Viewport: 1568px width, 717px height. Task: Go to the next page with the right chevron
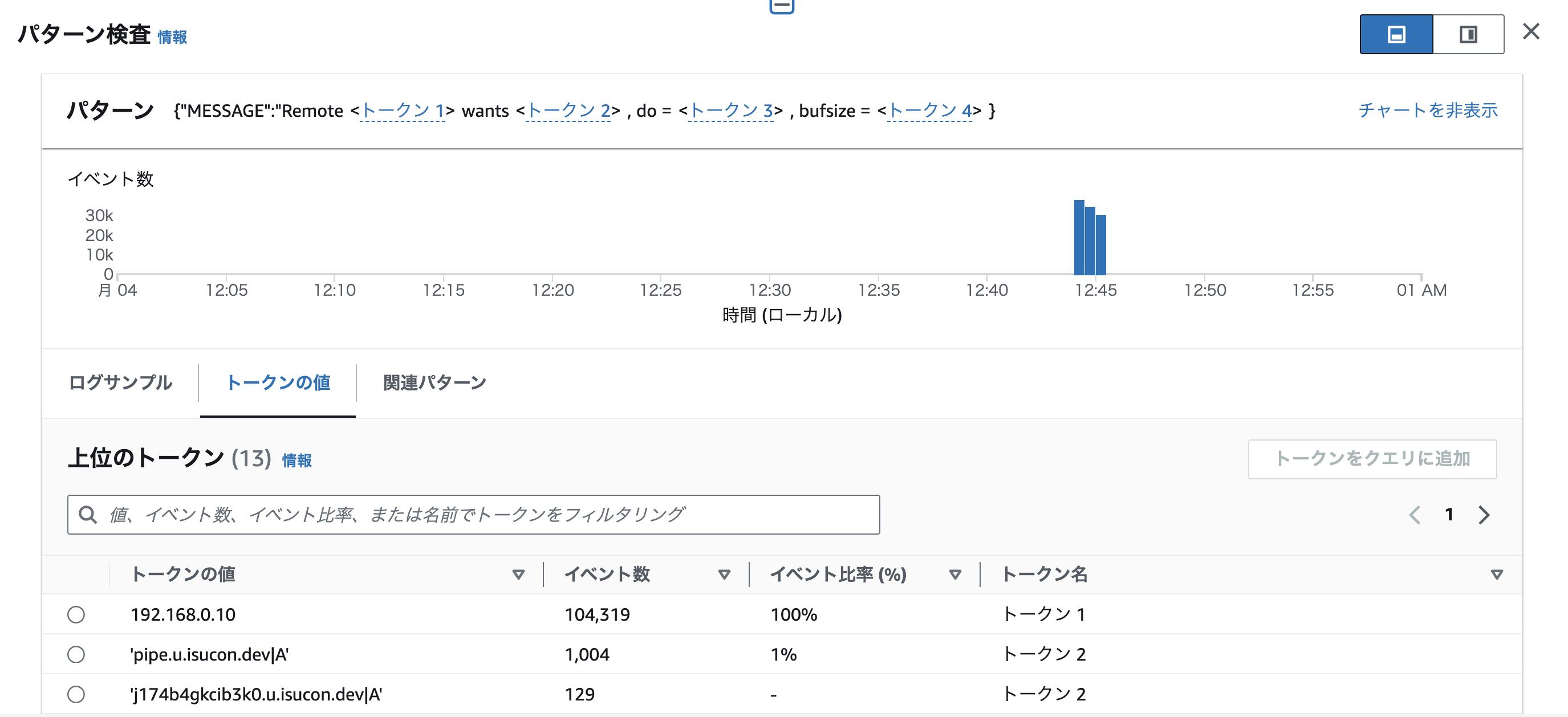click(x=1484, y=514)
